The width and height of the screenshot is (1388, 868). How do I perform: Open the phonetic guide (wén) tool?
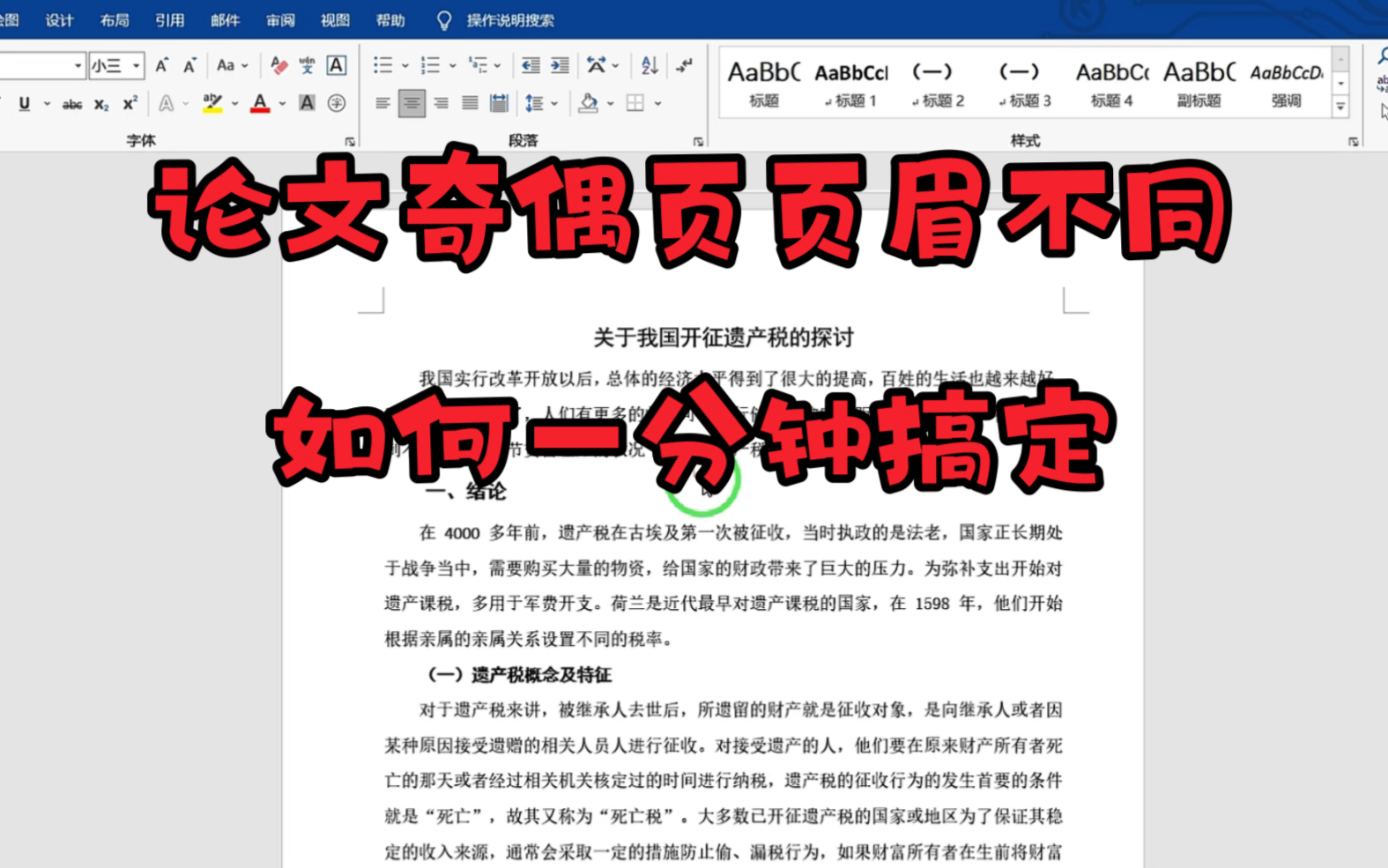307,65
